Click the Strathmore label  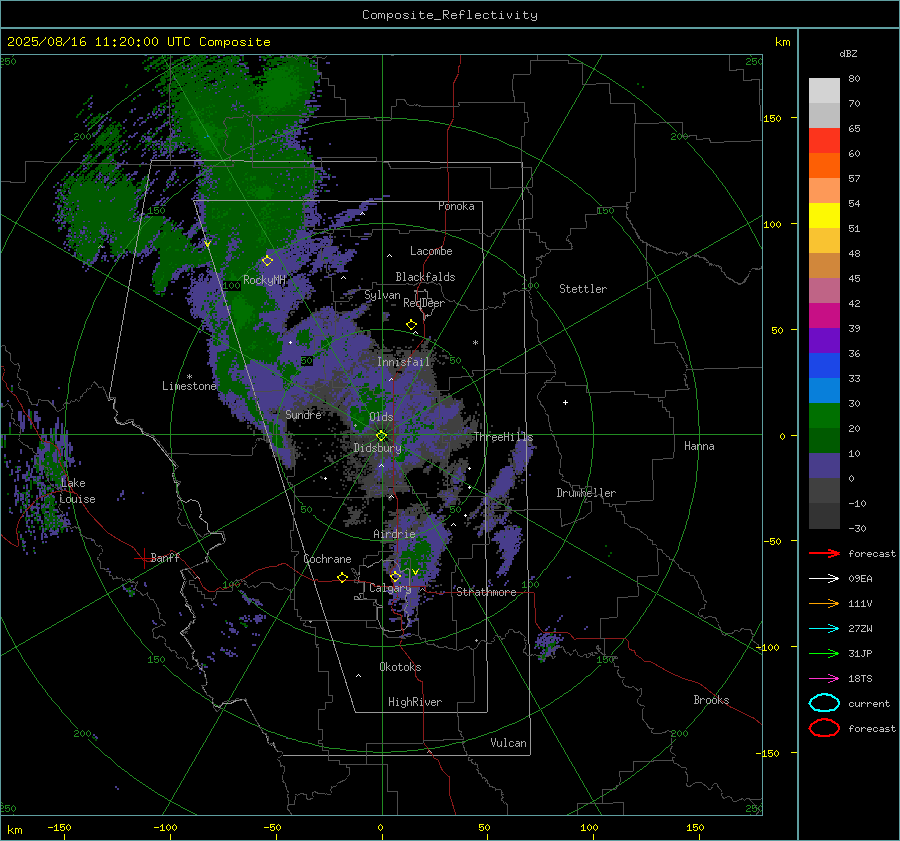(486, 592)
